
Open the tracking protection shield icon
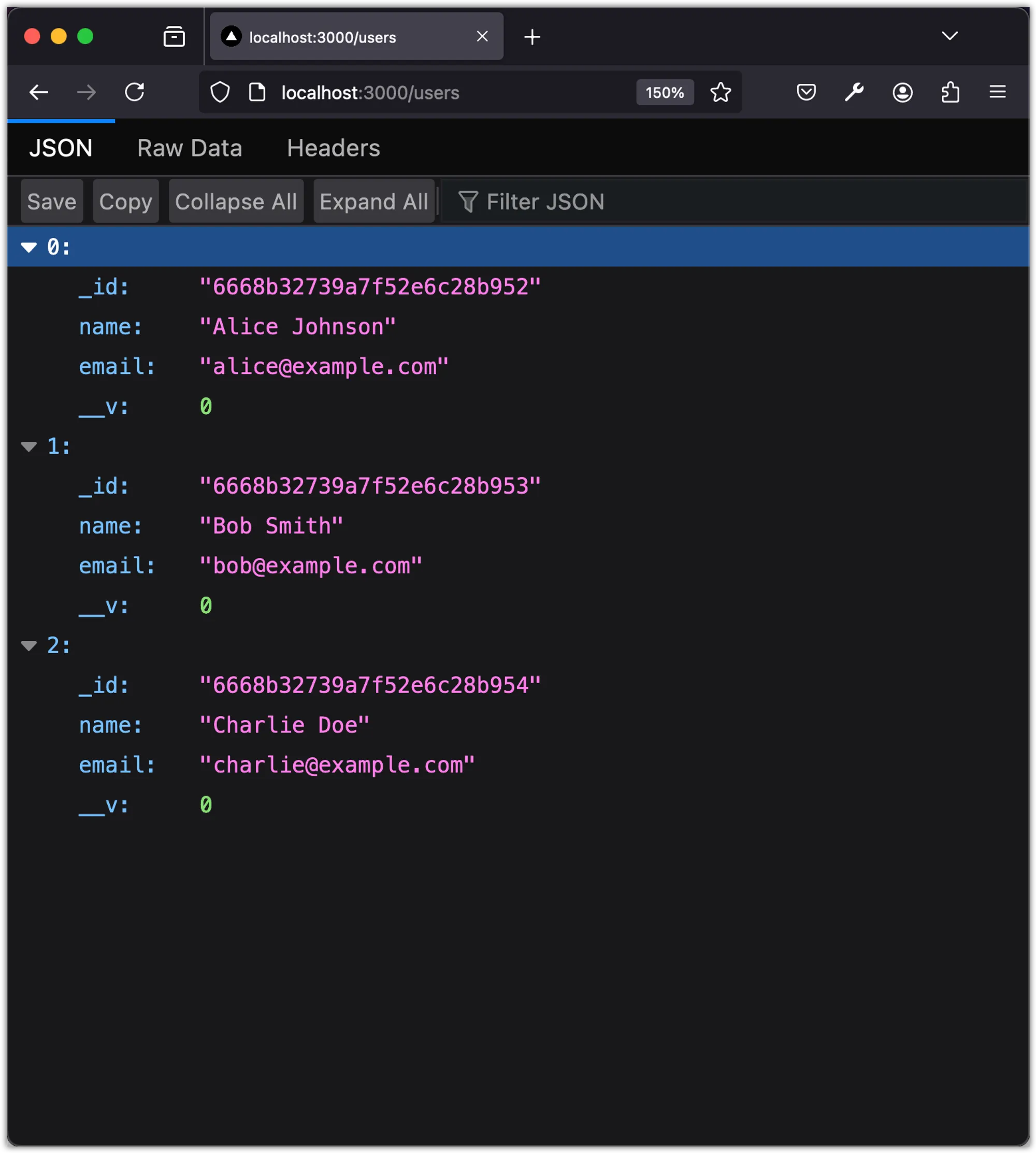[x=220, y=92]
